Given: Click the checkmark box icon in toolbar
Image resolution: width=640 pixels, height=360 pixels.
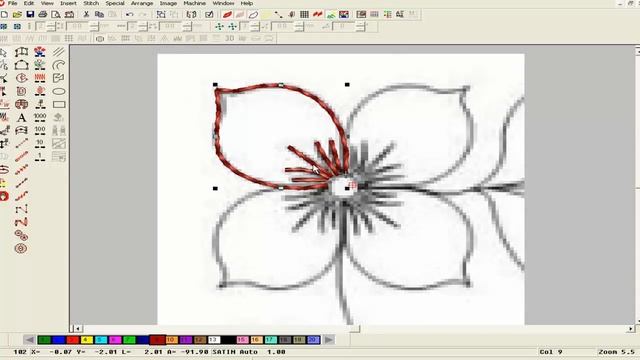Looking at the screenshot, I should (x=209, y=15).
